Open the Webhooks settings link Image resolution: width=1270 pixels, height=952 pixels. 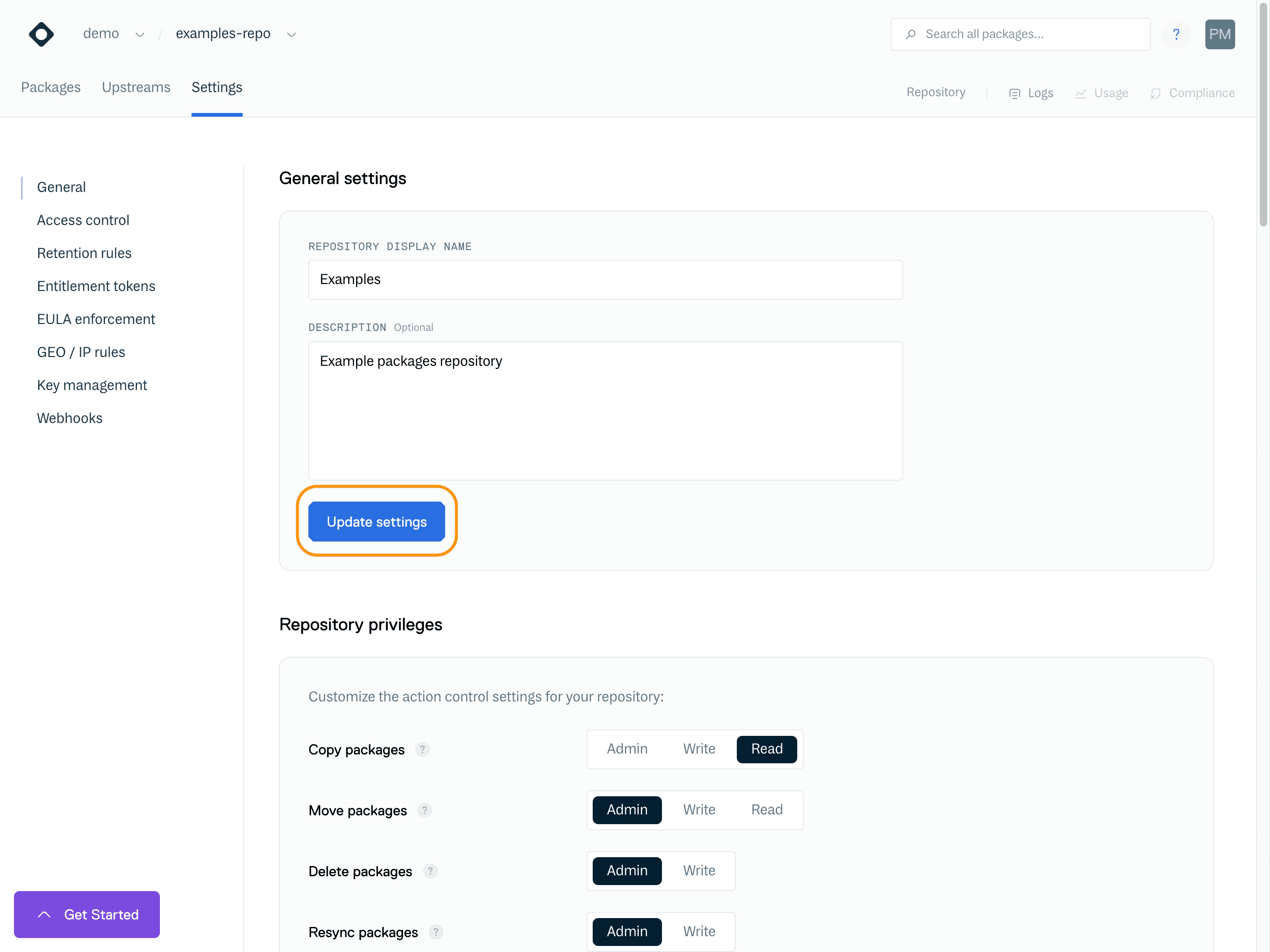[x=69, y=417]
